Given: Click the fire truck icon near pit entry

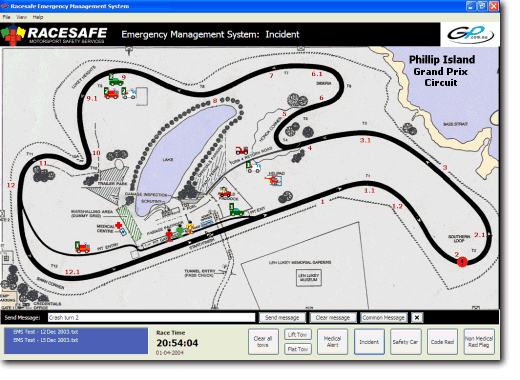Looking at the screenshot, I should 82,247.
